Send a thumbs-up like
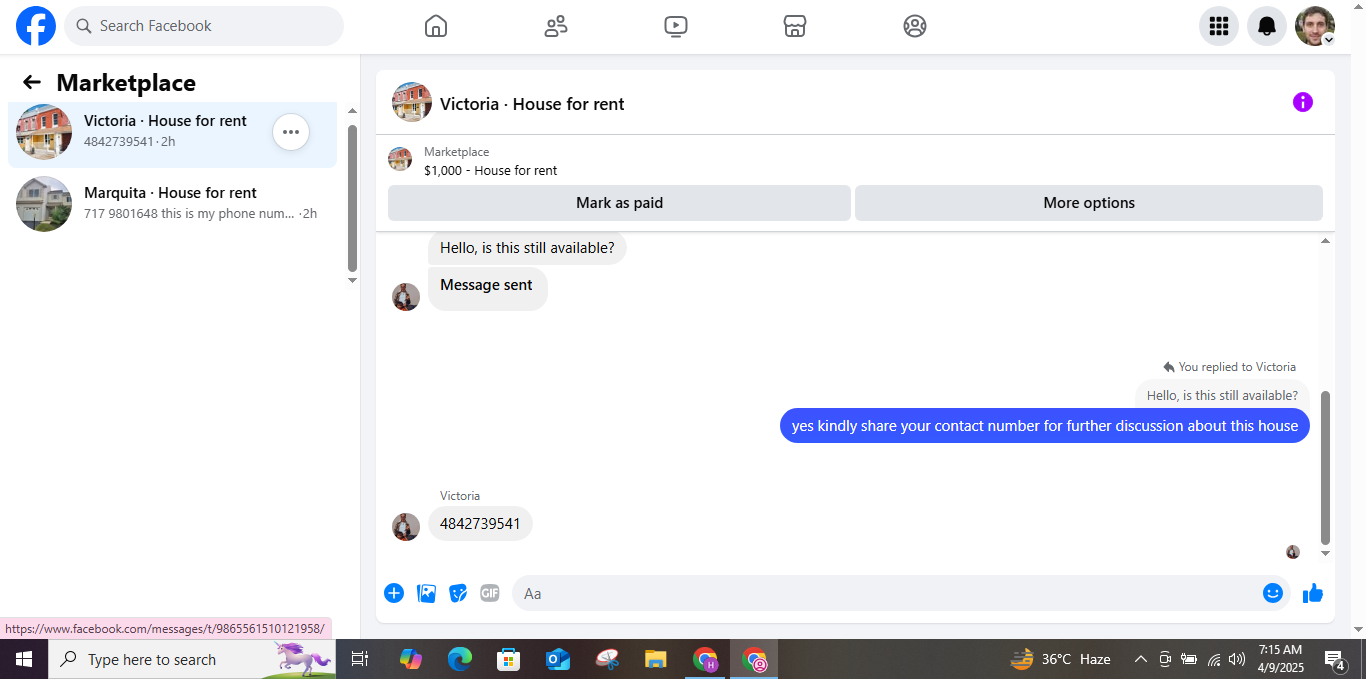The height and width of the screenshot is (679, 1366). (x=1313, y=593)
